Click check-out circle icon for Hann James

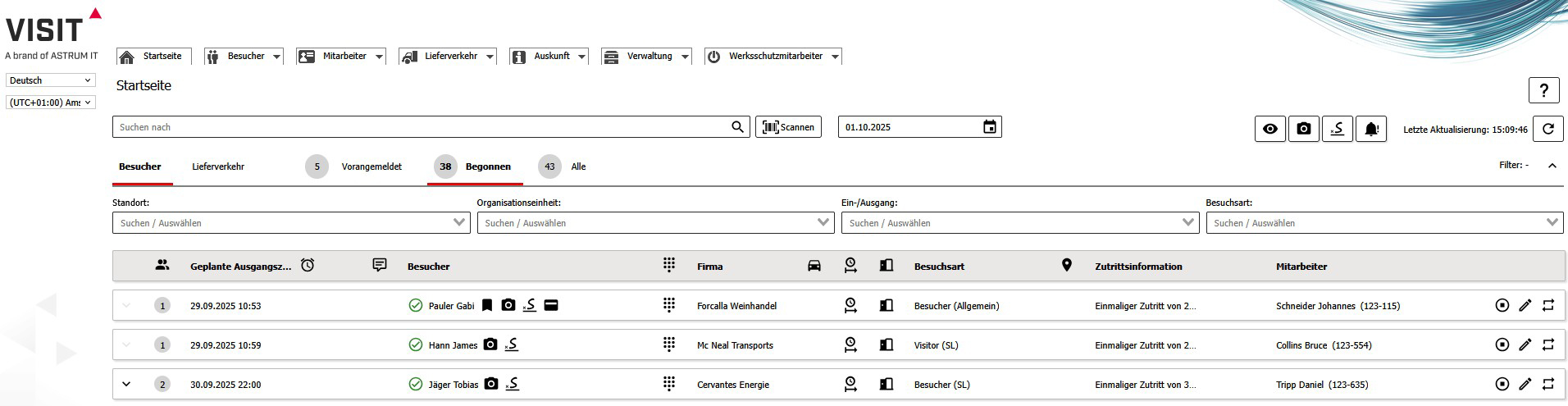pos(1502,345)
